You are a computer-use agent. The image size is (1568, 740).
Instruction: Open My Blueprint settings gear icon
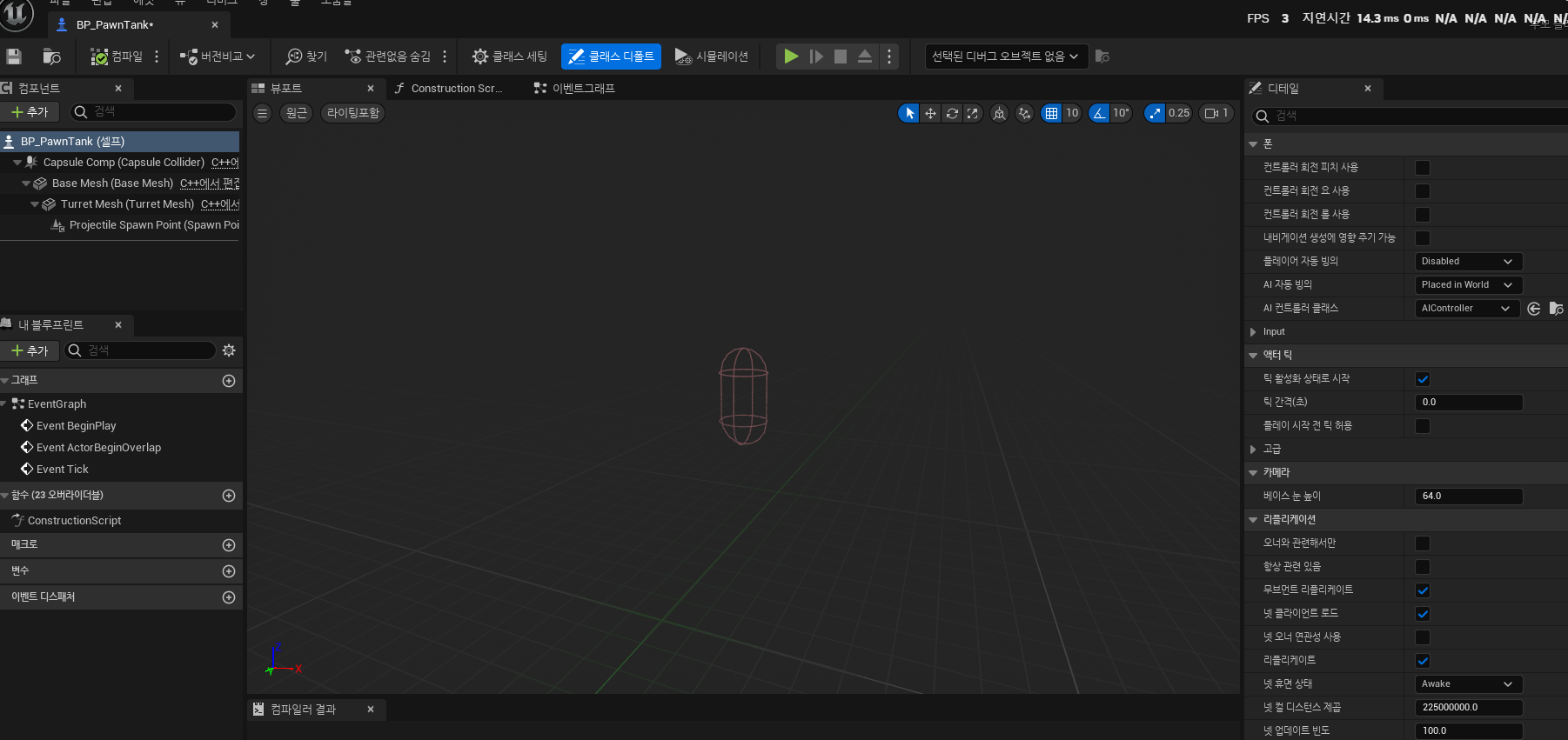229,350
